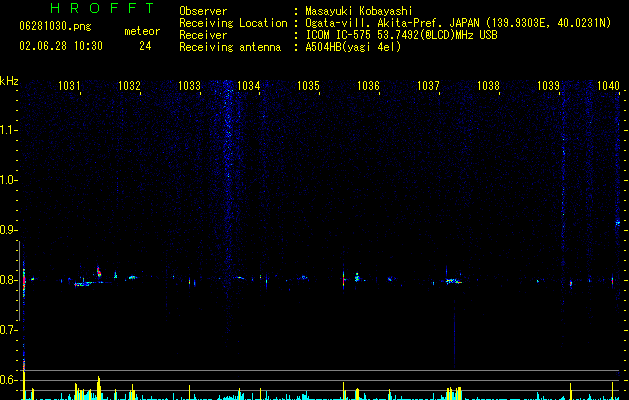Click the kHz axis unit label
Screen dimensions: 629x400
(9, 81)
